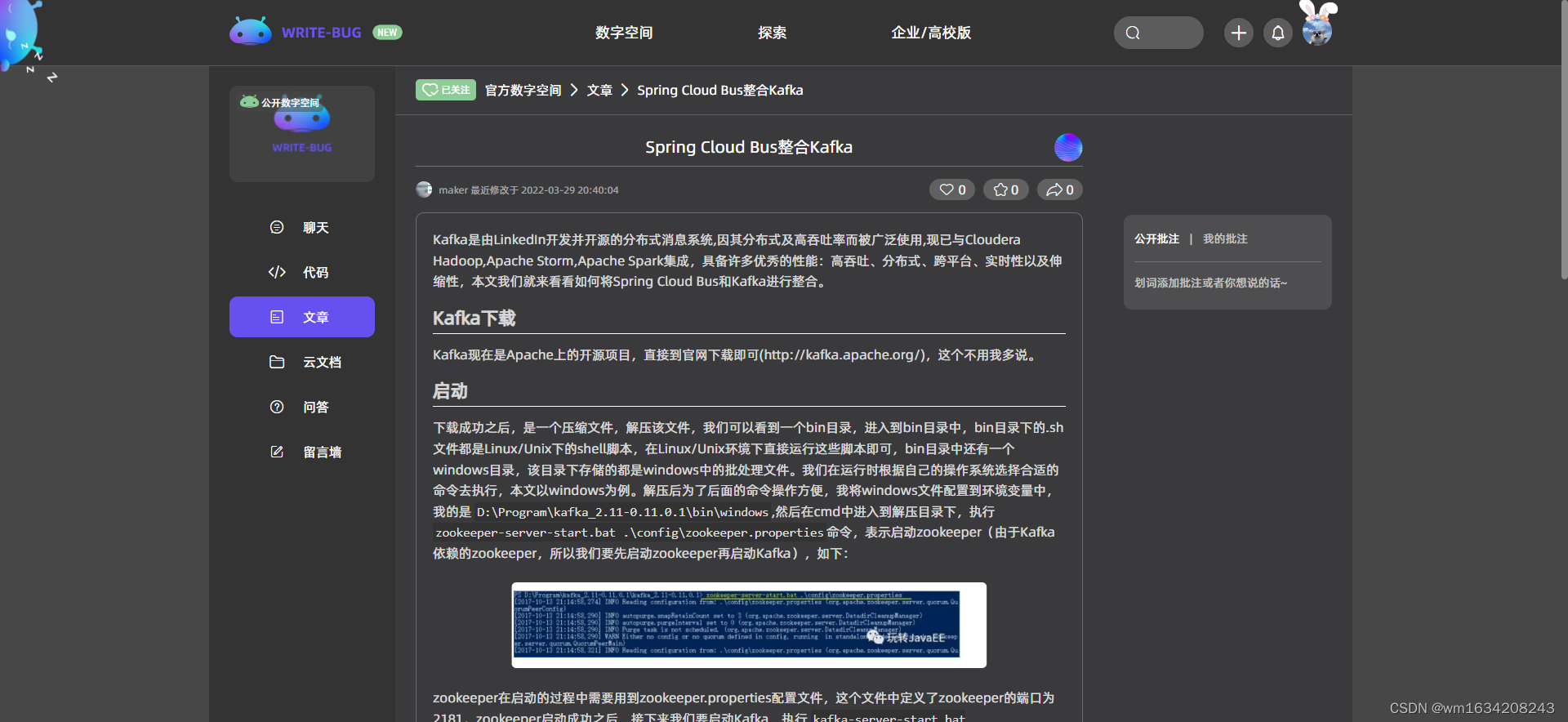This screenshot has height=722, width=1568.
Task: Click the page vertical scrollbar
Action: tap(1563, 140)
